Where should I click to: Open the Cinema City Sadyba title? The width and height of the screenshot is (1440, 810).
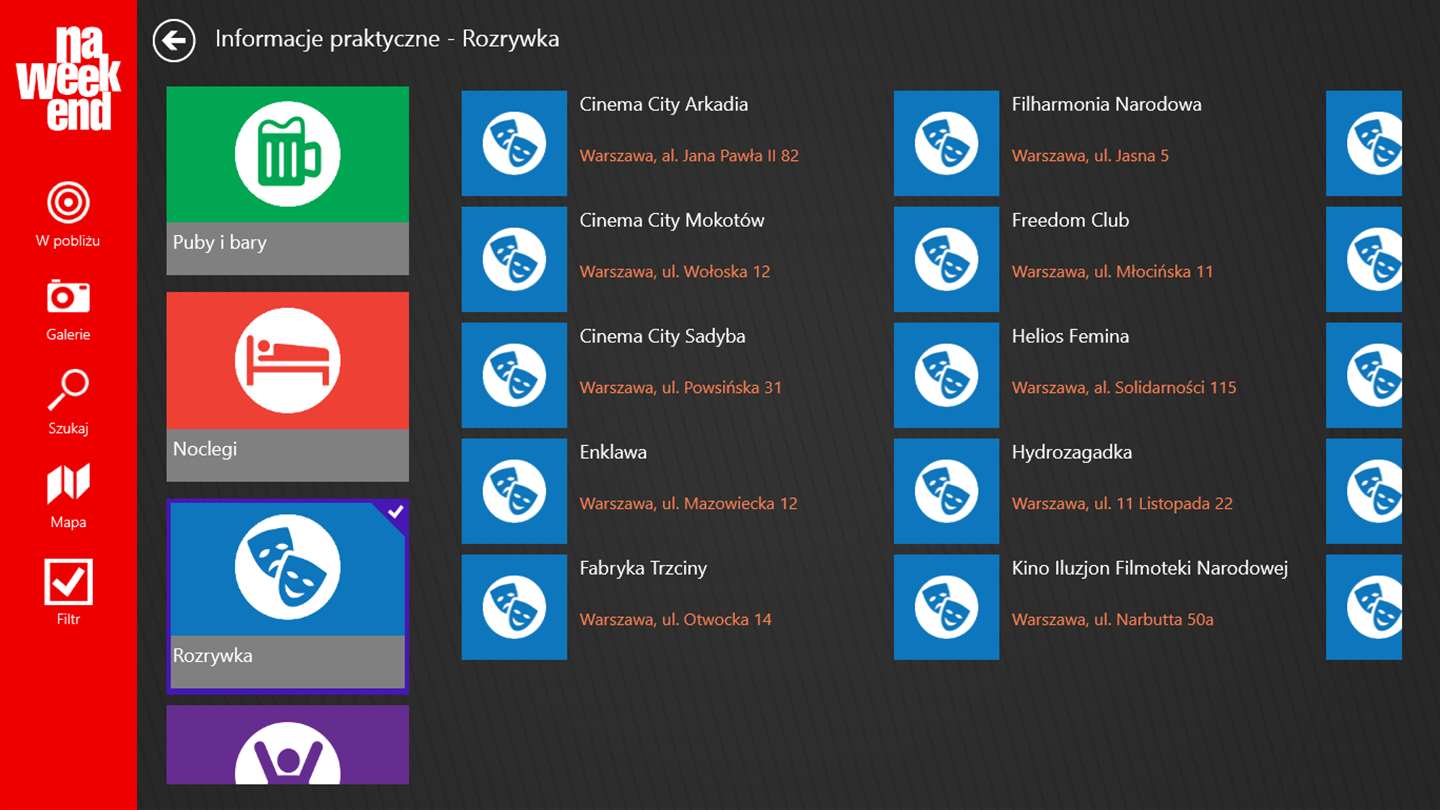pos(663,336)
